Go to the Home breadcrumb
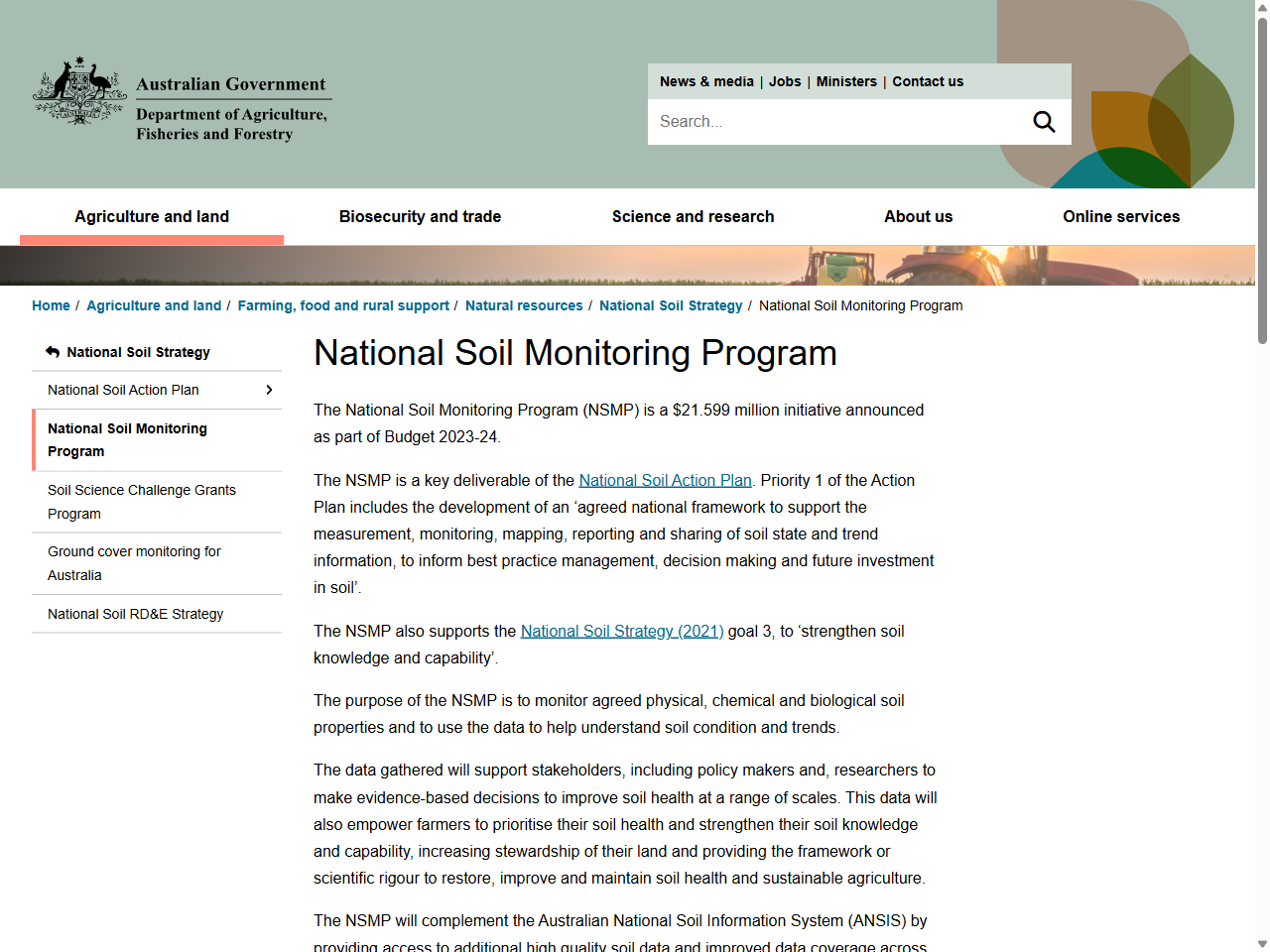This screenshot has width=1270, height=952. [51, 305]
